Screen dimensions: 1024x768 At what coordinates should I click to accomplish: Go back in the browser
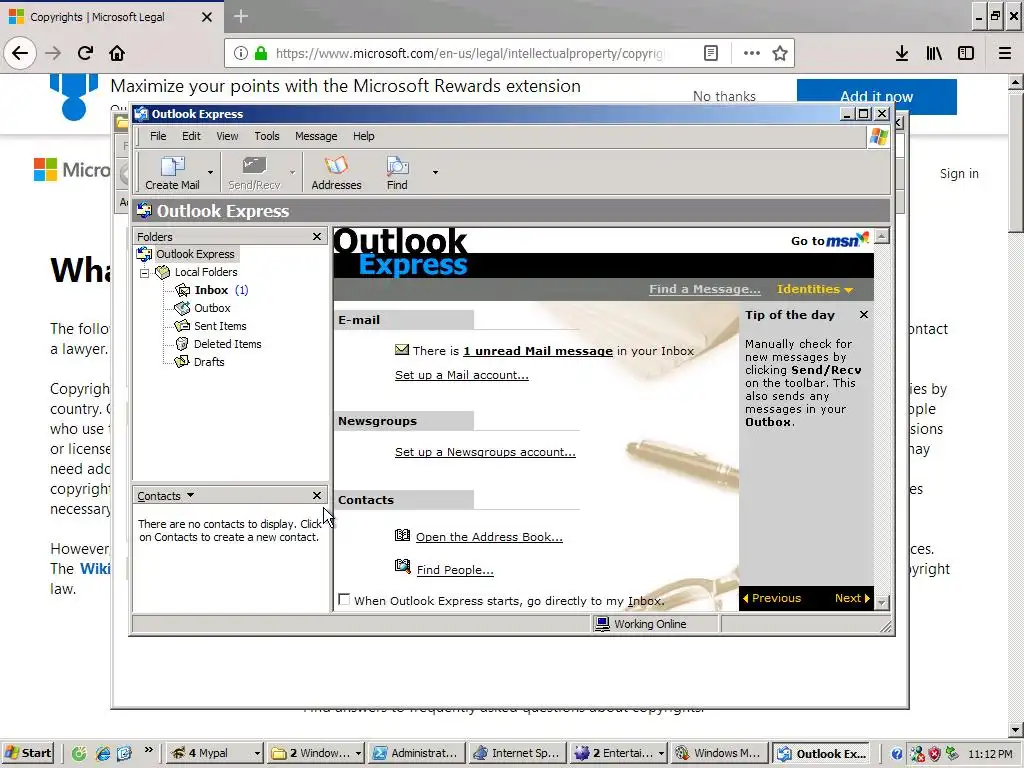(x=20, y=53)
